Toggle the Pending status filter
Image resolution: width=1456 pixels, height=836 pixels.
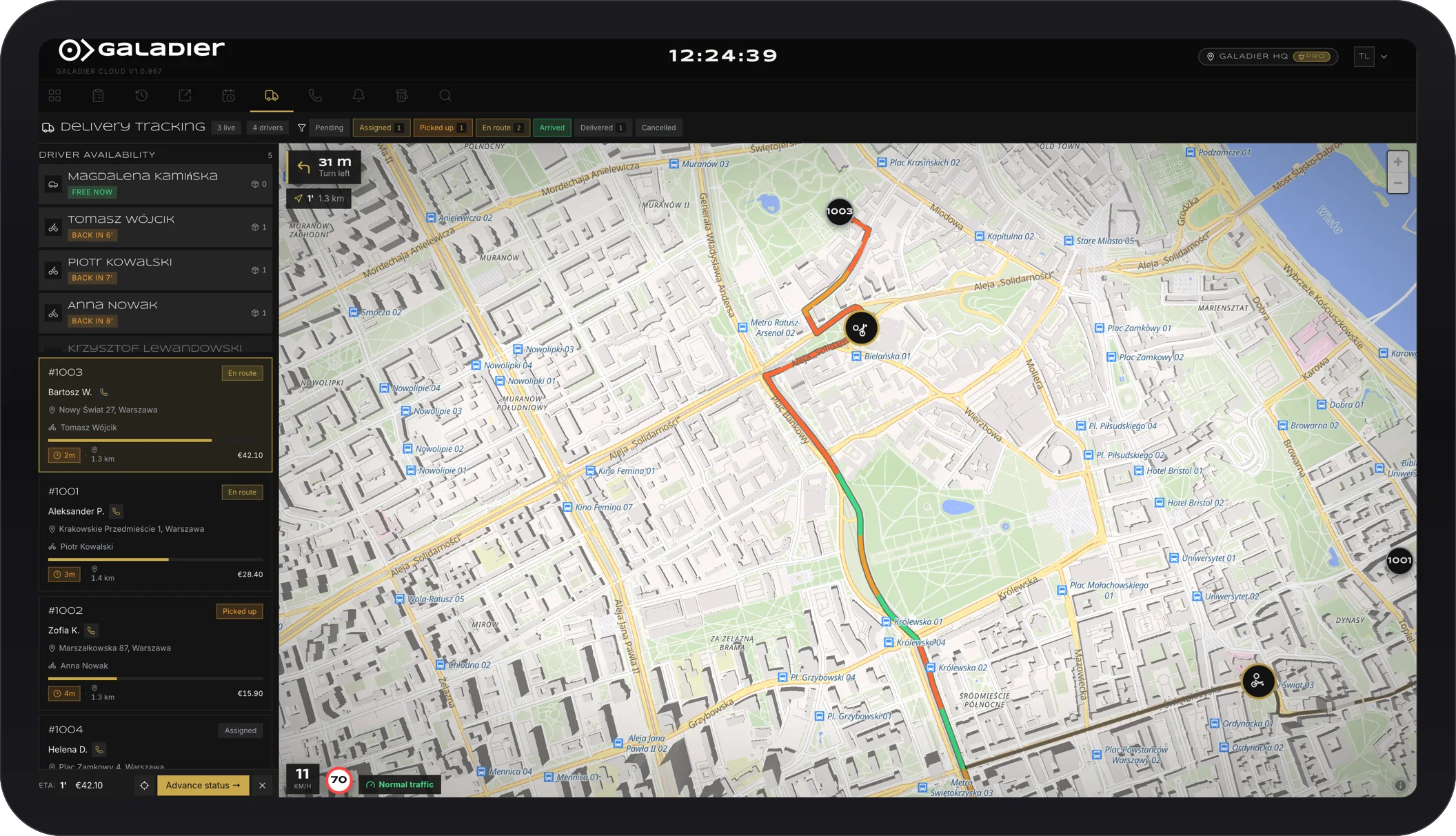(329, 128)
